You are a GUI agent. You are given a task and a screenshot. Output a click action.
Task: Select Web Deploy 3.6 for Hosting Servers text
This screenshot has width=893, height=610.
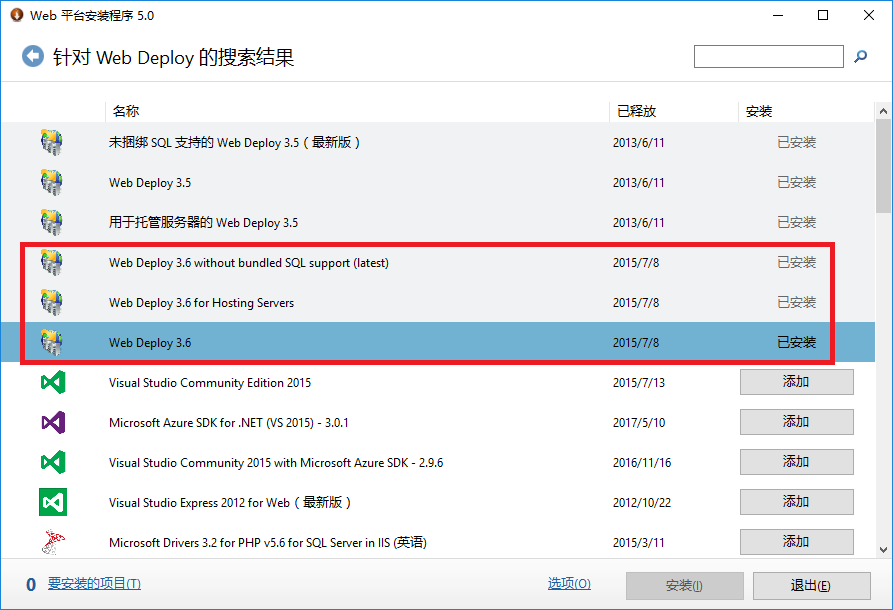[202, 302]
